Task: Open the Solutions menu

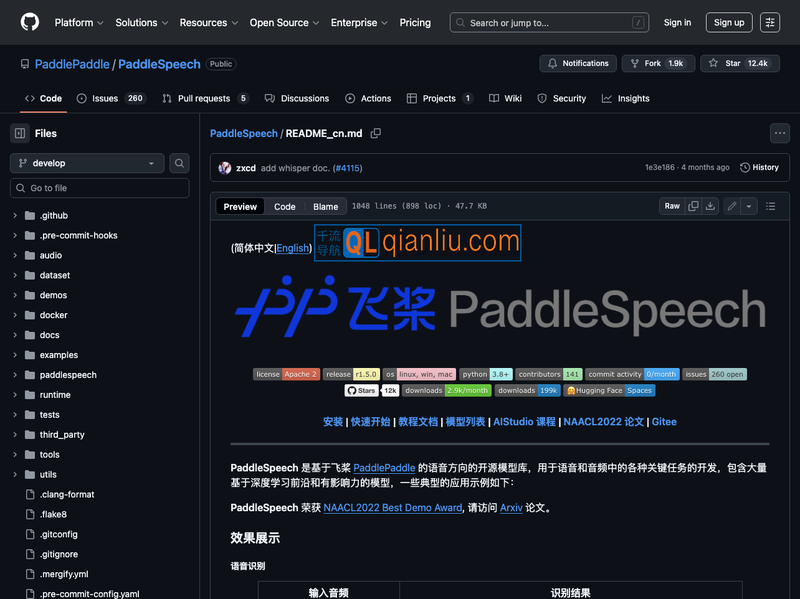Action: pyautogui.click(x=141, y=22)
